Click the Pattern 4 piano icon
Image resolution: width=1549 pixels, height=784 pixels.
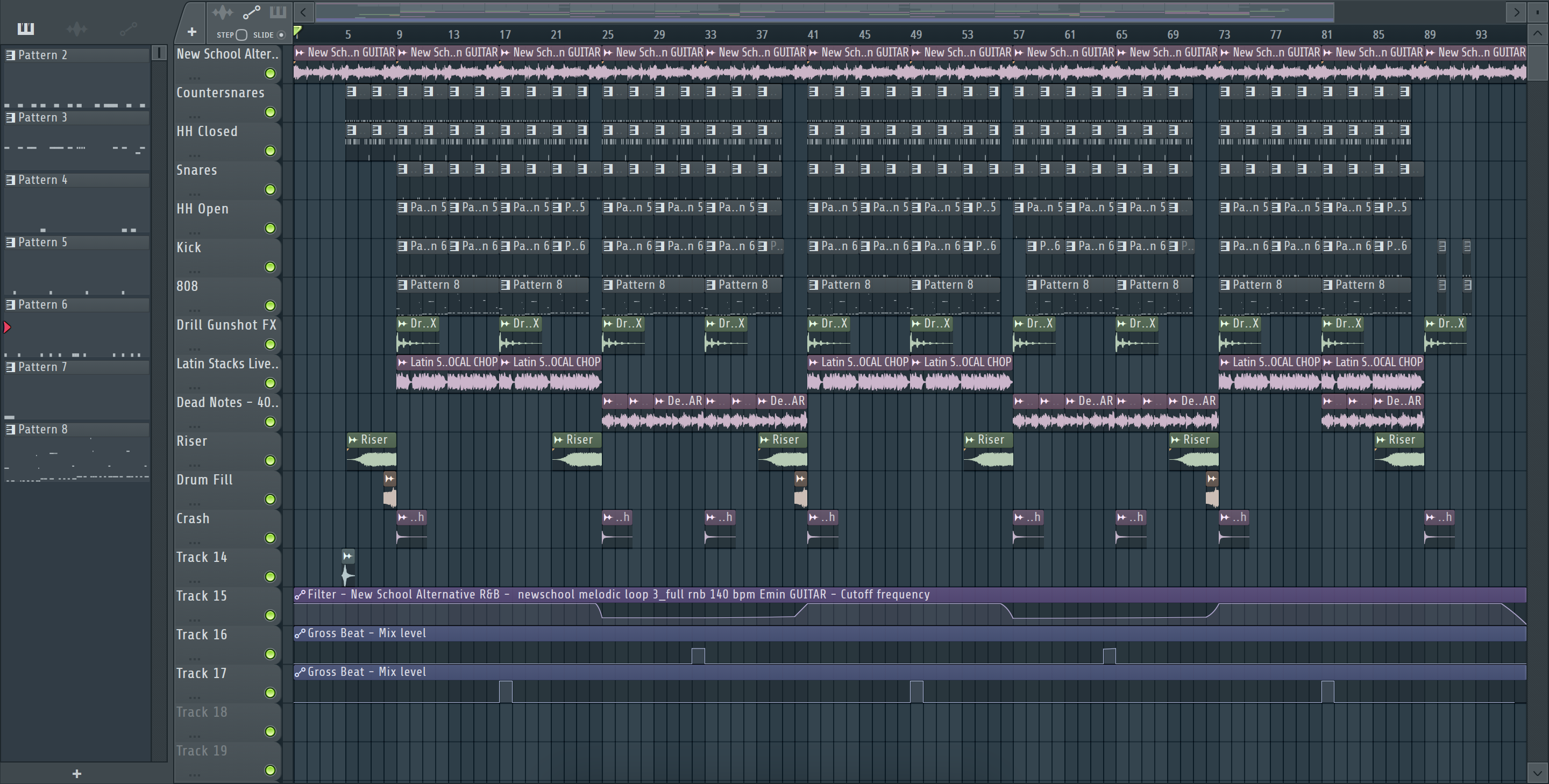click(10, 180)
